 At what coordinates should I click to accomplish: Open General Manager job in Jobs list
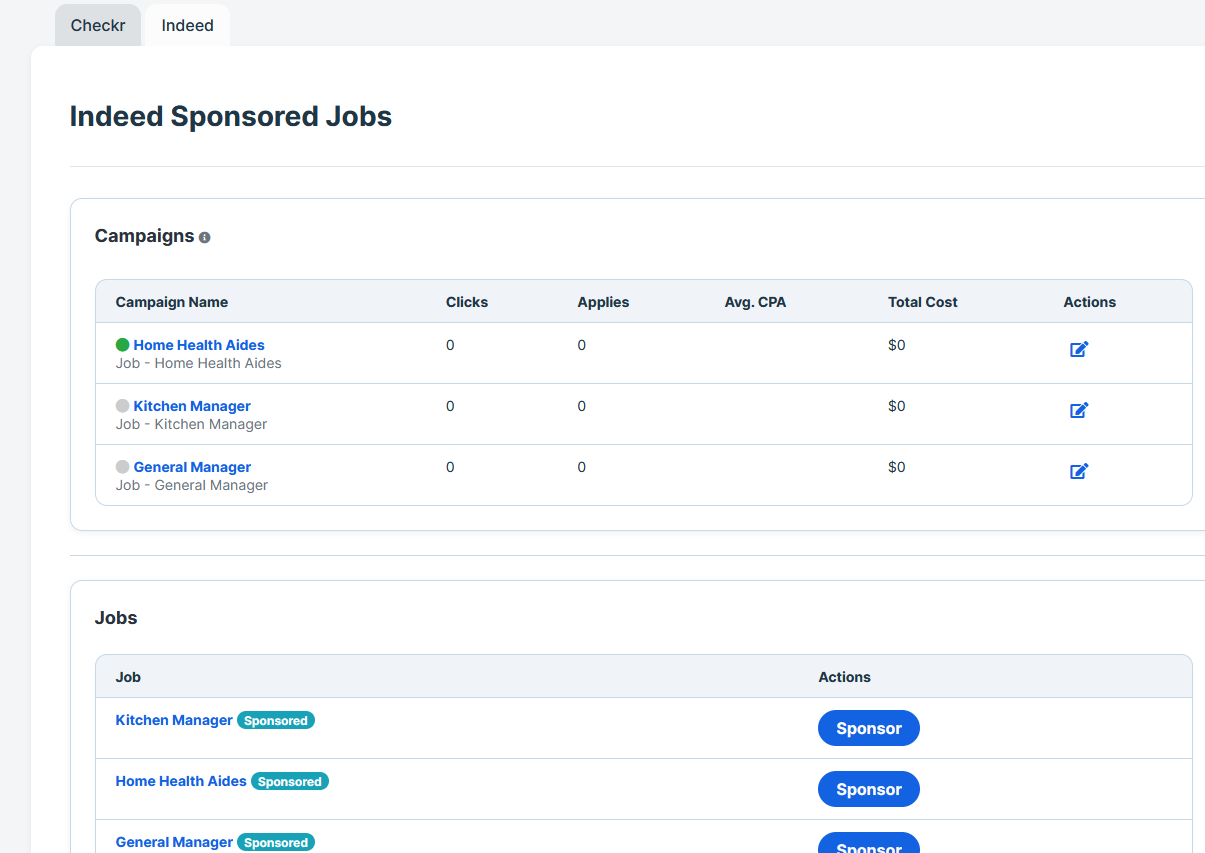(174, 842)
